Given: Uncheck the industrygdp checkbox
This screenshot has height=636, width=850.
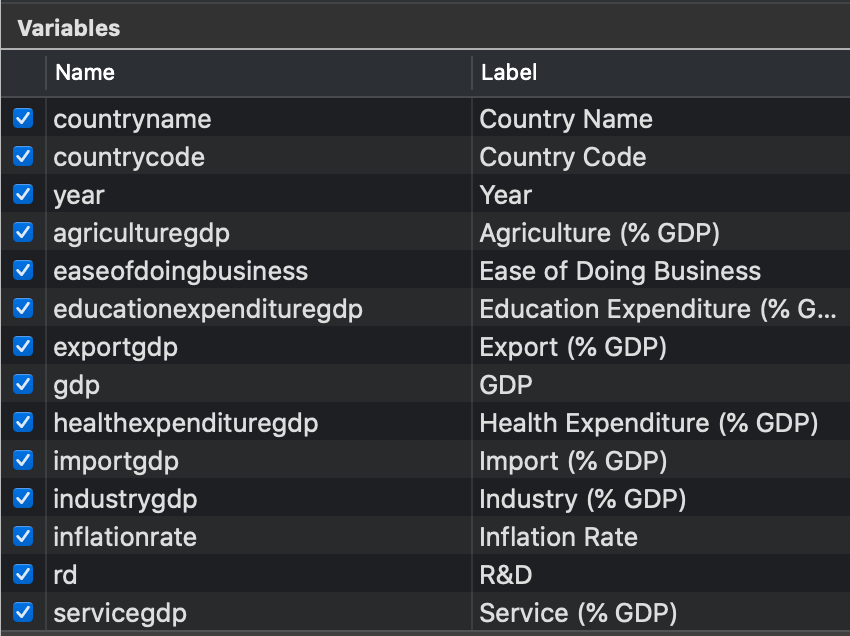Looking at the screenshot, I should coord(22,498).
